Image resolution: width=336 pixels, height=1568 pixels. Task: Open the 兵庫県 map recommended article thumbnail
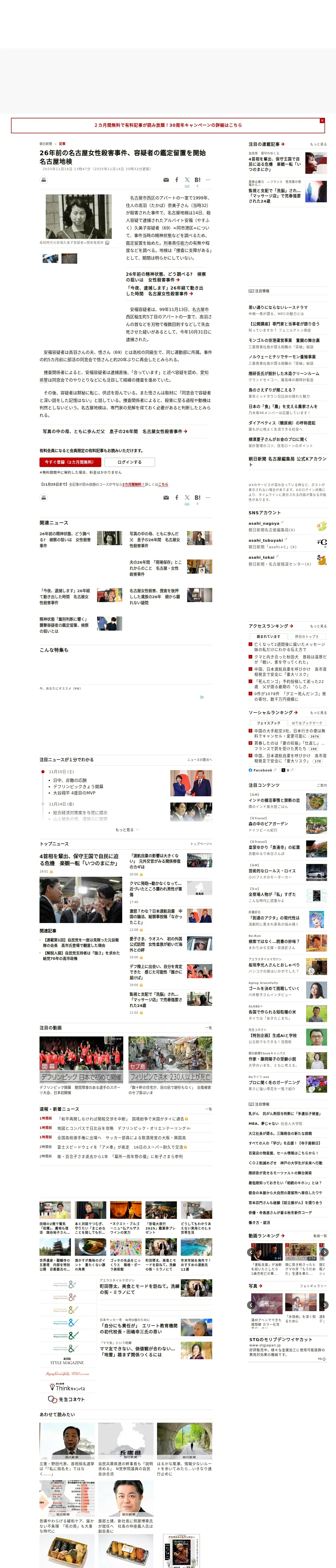click(126, 1440)
